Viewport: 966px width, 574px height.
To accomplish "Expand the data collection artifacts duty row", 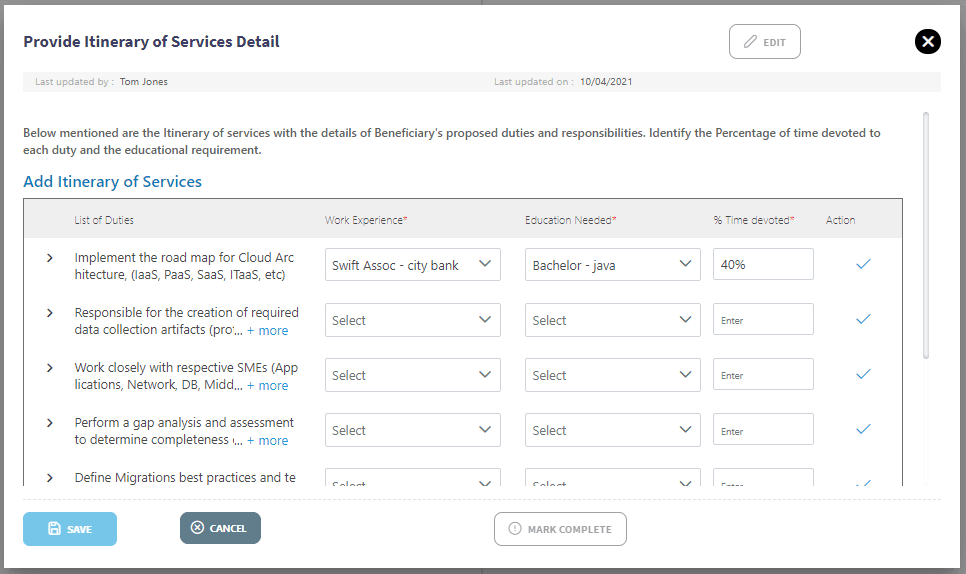I will pos(49,313).
